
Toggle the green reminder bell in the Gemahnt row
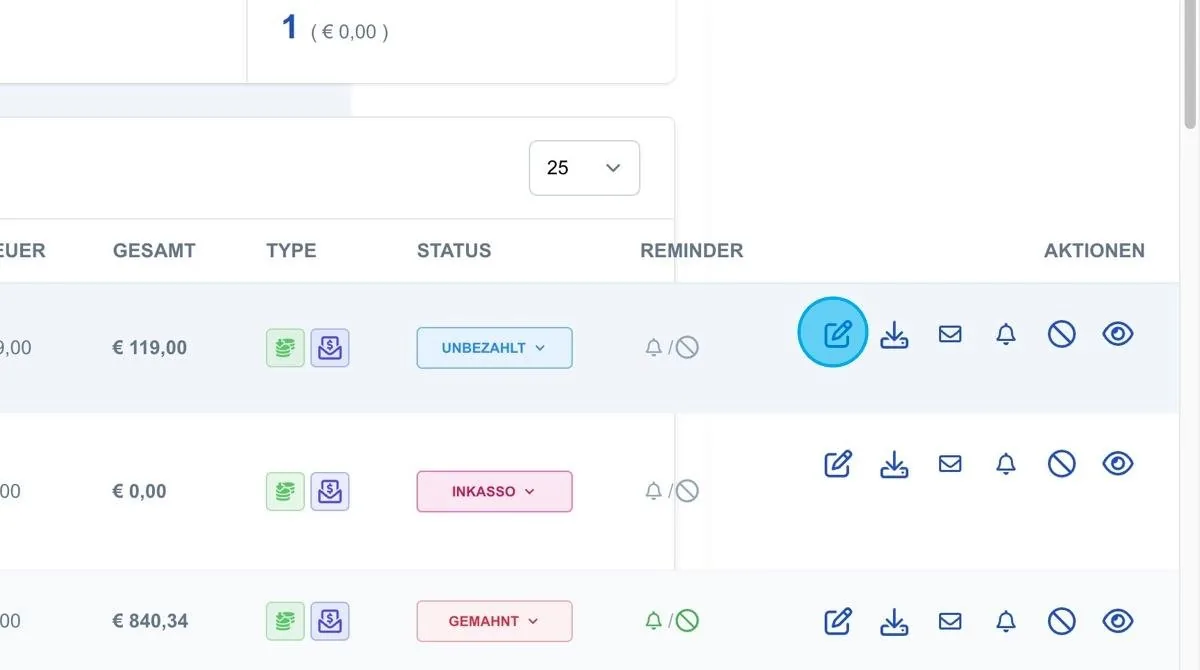654,621
